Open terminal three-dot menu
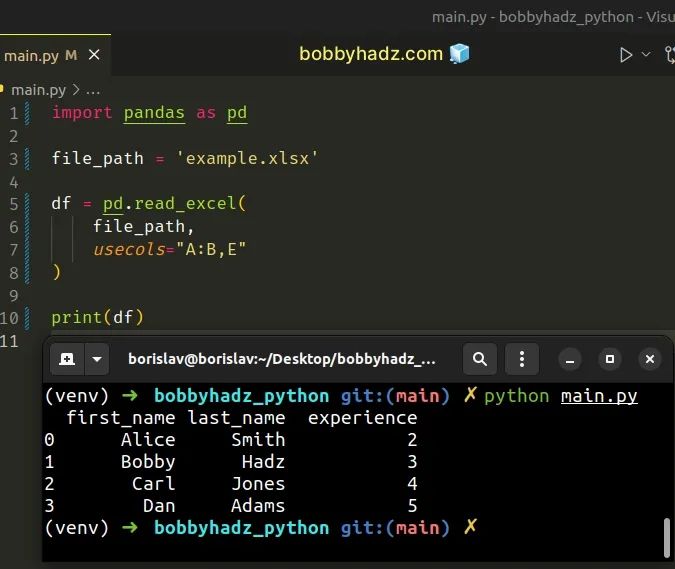The height and width of the screenshot is (569, 675). (522, 359)
